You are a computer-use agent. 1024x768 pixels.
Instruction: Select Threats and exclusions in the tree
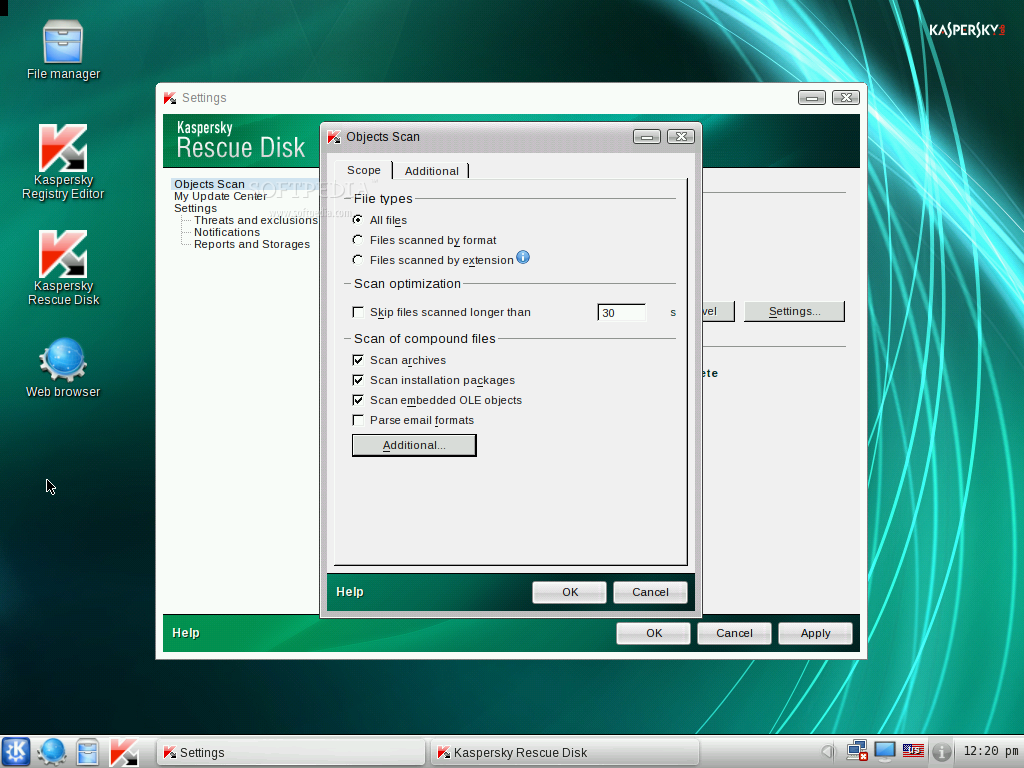click(x=255, y=220)
